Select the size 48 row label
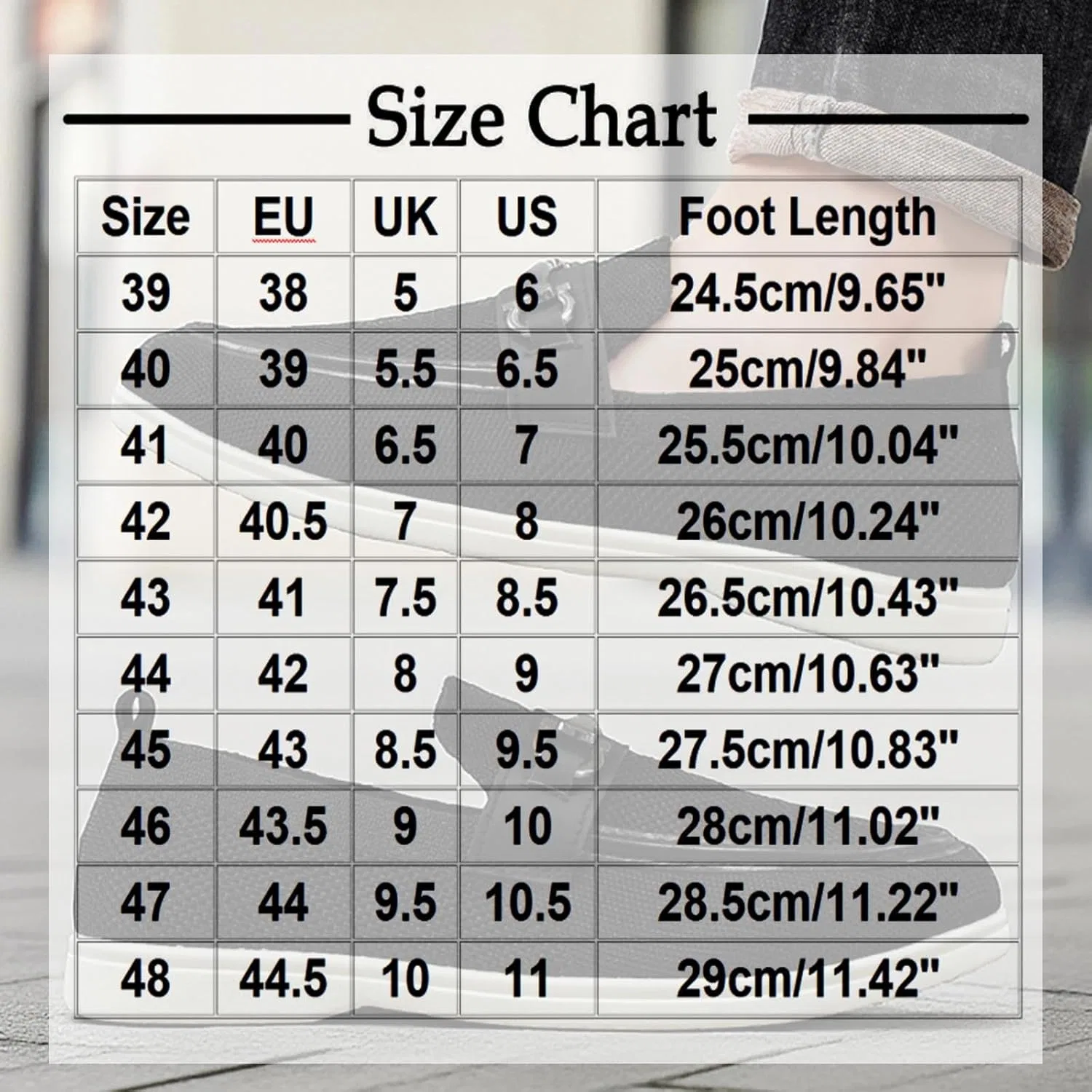 coord(146,978)
